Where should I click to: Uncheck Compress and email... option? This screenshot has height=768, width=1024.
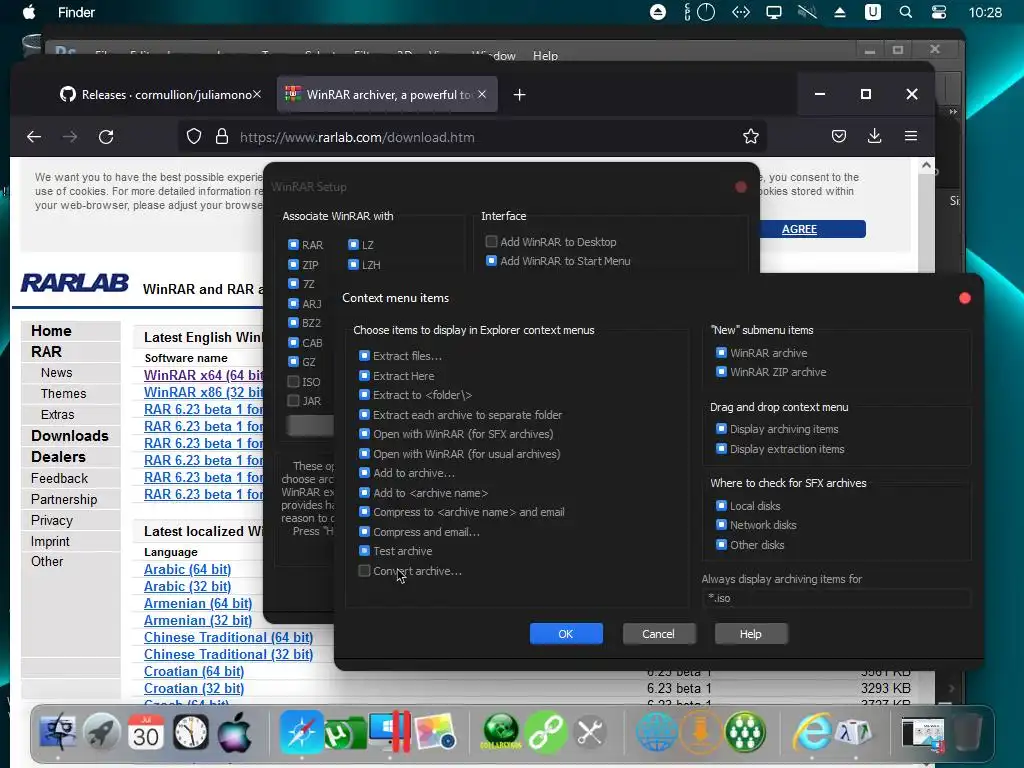[364, 532]
